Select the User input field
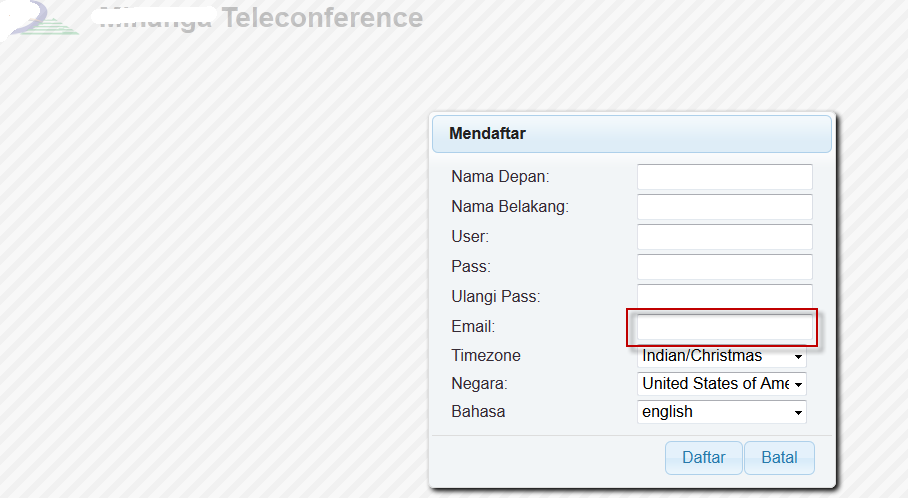 click(724, 237)
